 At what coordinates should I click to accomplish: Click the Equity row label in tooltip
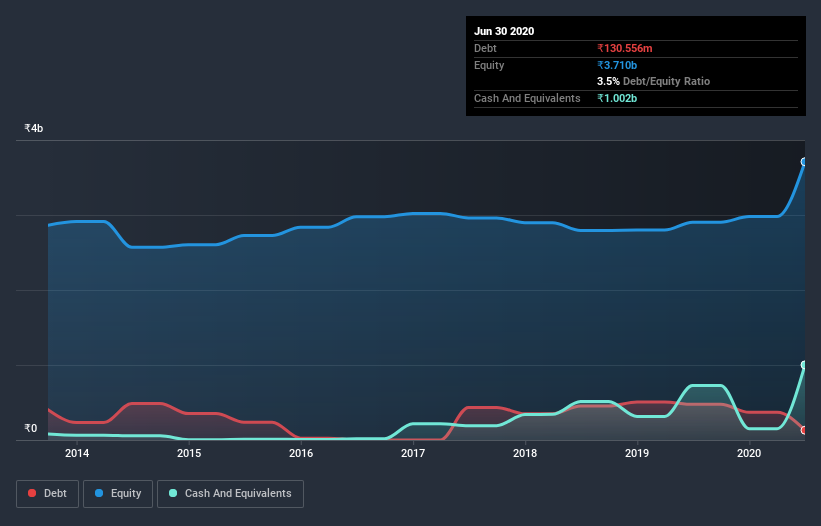tap(489, 65)
